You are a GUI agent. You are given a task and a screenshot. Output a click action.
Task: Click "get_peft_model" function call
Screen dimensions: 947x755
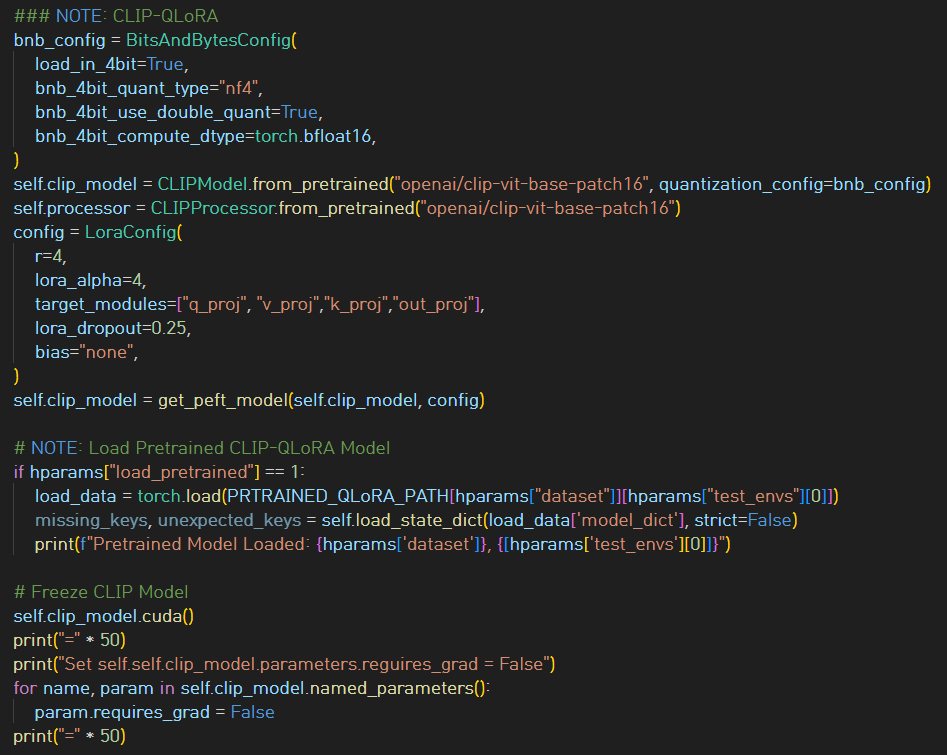click(x=223, y=400)
